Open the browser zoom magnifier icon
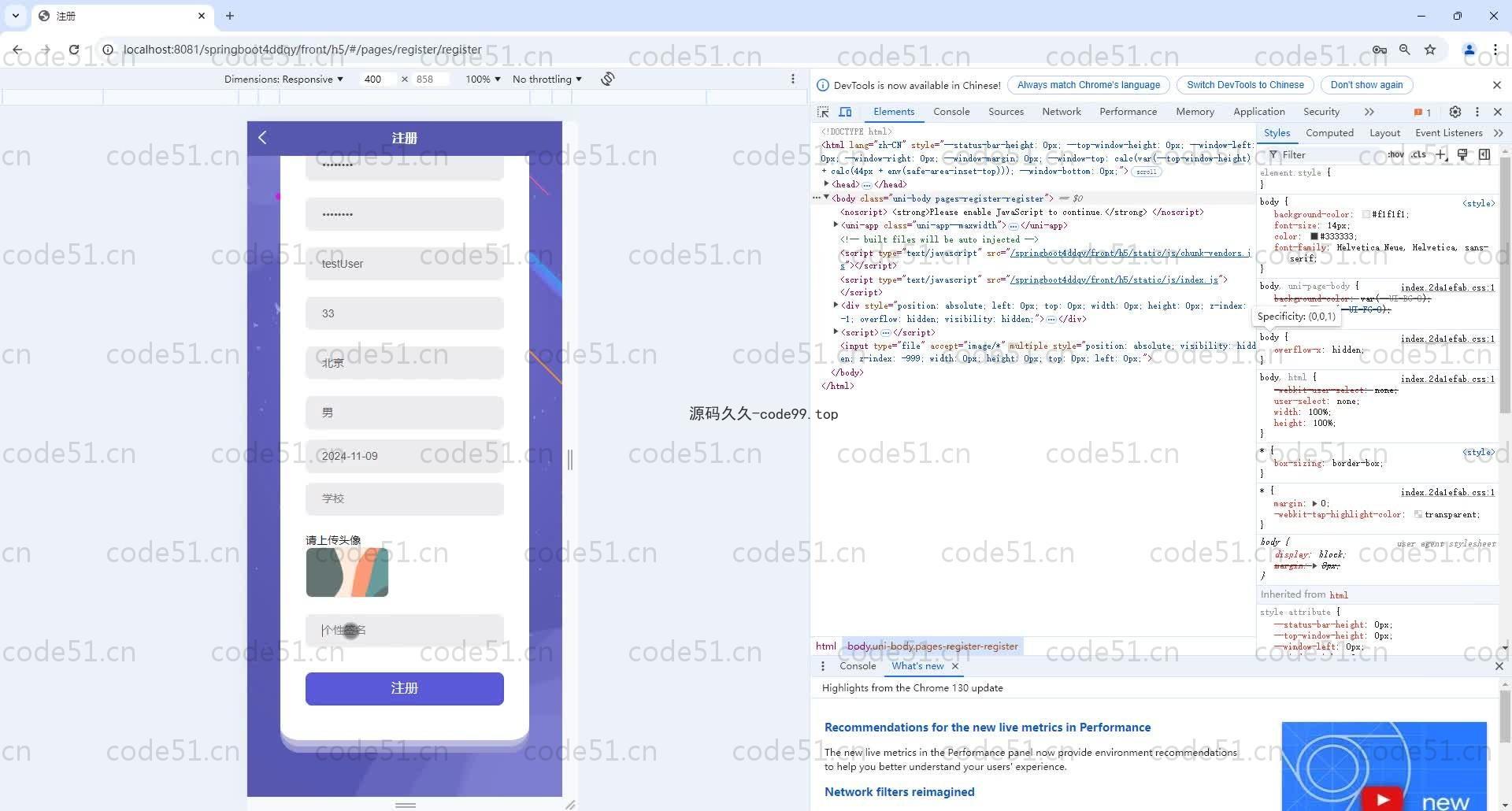 pos(1404,50)
